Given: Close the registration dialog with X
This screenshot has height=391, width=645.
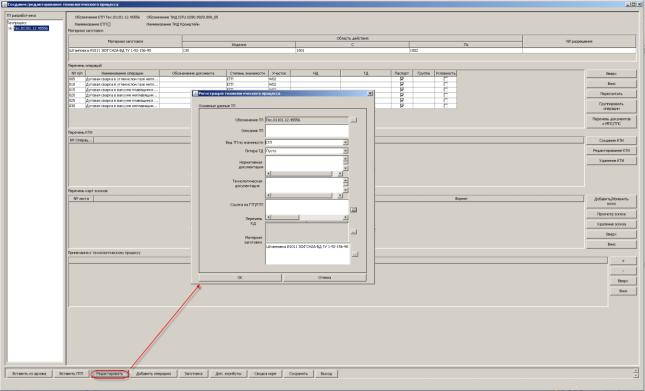Looking at the screenshot, I should coord(370,93).
